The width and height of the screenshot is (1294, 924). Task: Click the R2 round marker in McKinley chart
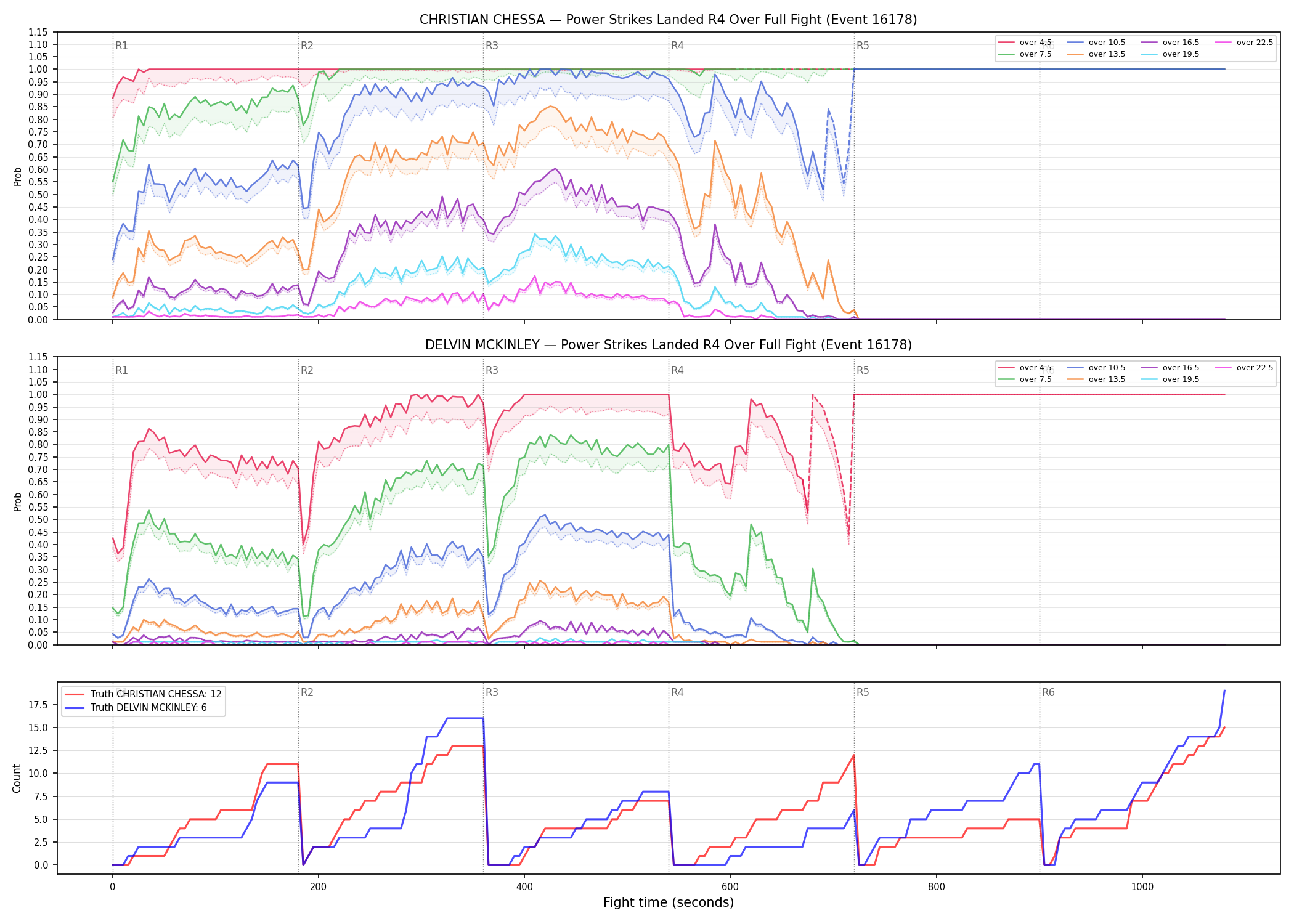[307, 370]
